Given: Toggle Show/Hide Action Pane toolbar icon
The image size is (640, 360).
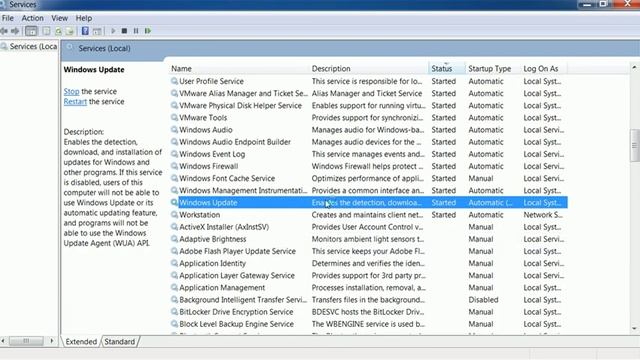Looking at the screenshot, I should (97, 31).
